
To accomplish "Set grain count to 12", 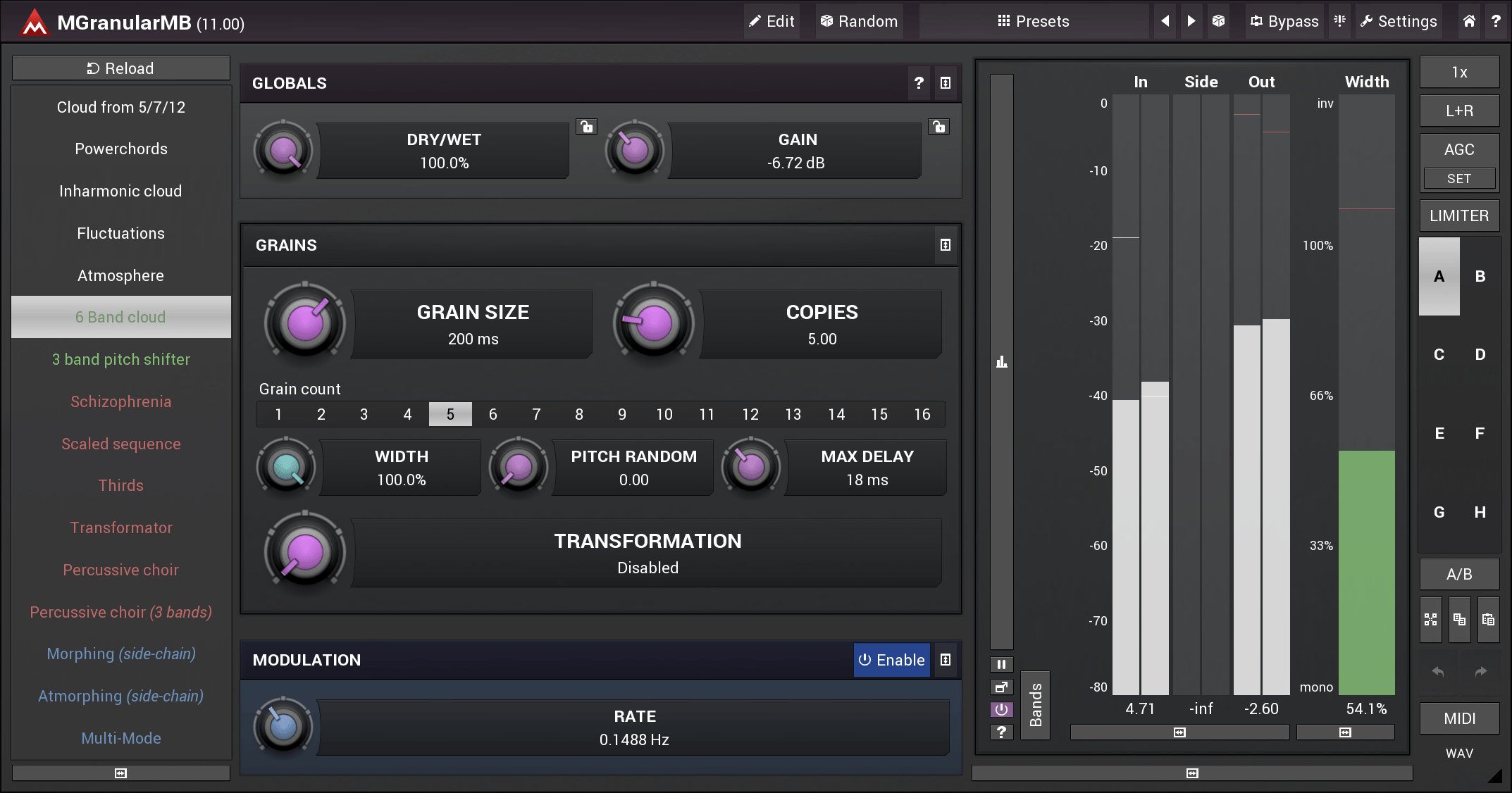I will [x=750, y=414].
